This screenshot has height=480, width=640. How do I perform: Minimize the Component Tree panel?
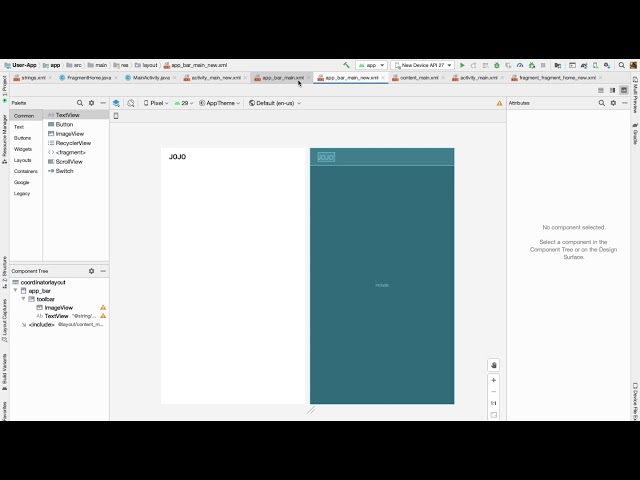[x=103, y=271]
